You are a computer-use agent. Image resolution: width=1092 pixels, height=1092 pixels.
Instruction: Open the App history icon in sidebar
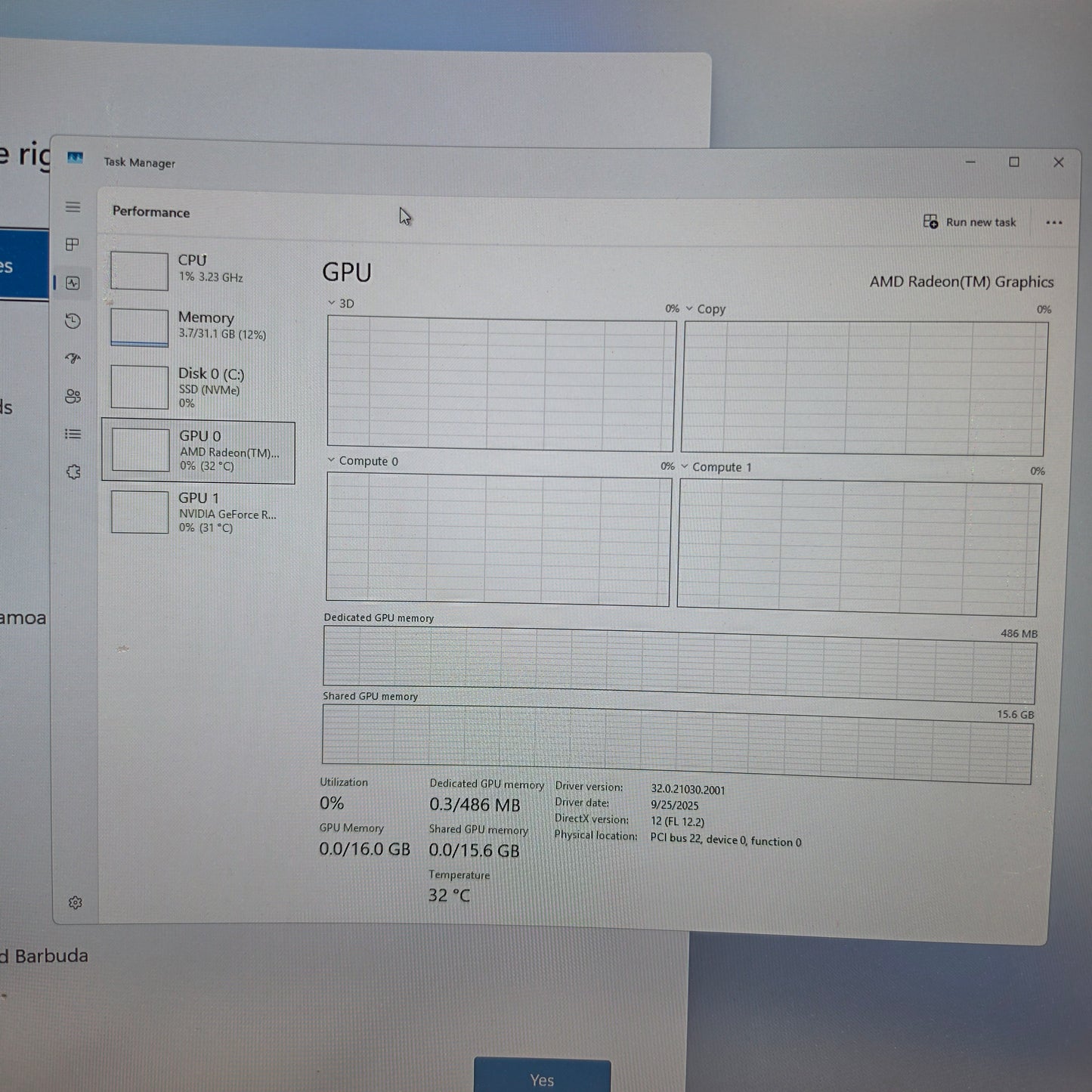click(73, 321)
